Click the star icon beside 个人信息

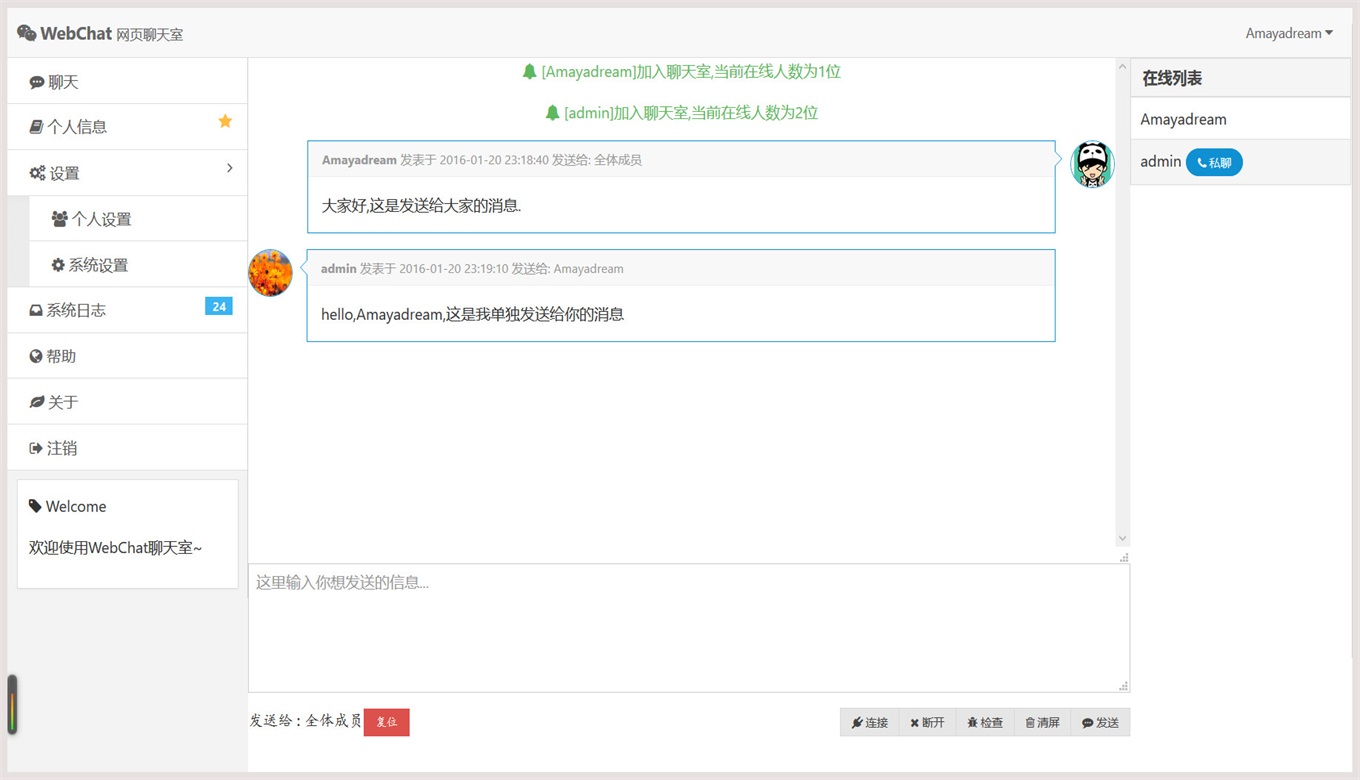tap(225, 121)
